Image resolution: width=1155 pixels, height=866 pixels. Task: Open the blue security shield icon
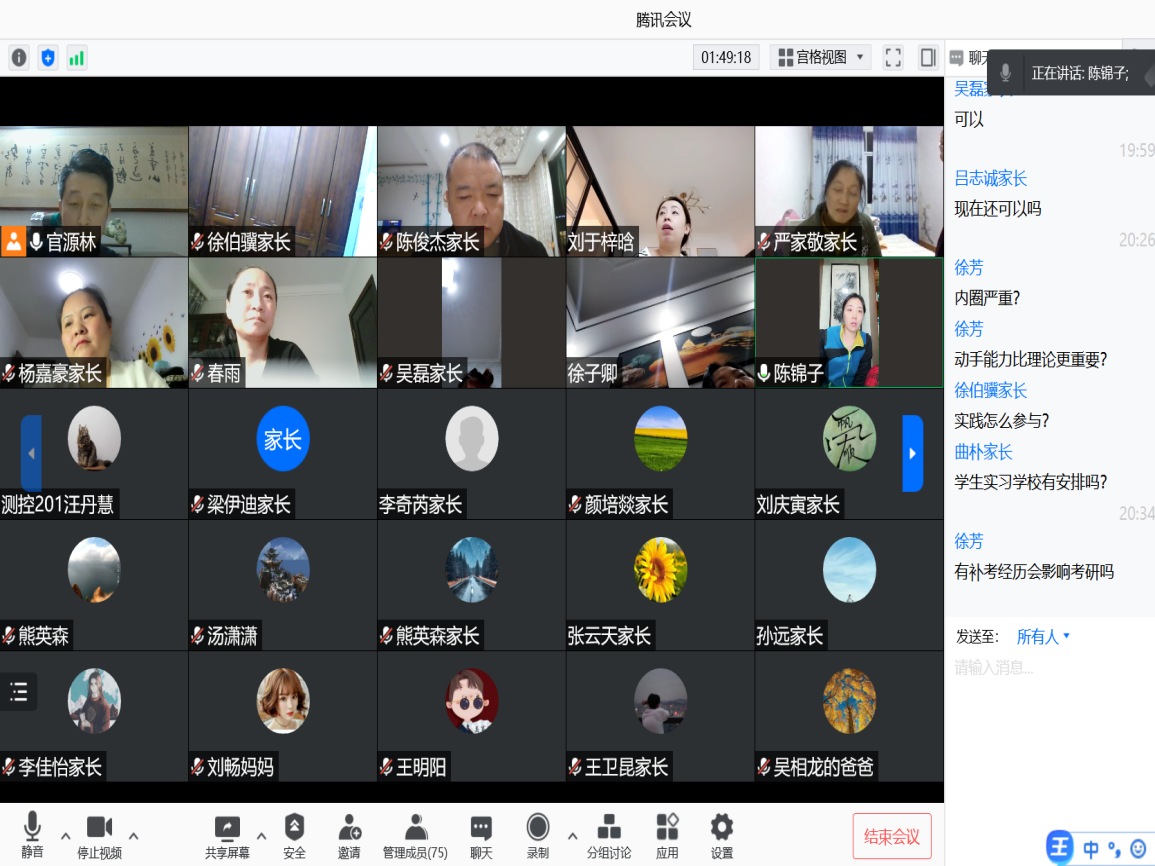pyautogui.click(x=48, y=58)
